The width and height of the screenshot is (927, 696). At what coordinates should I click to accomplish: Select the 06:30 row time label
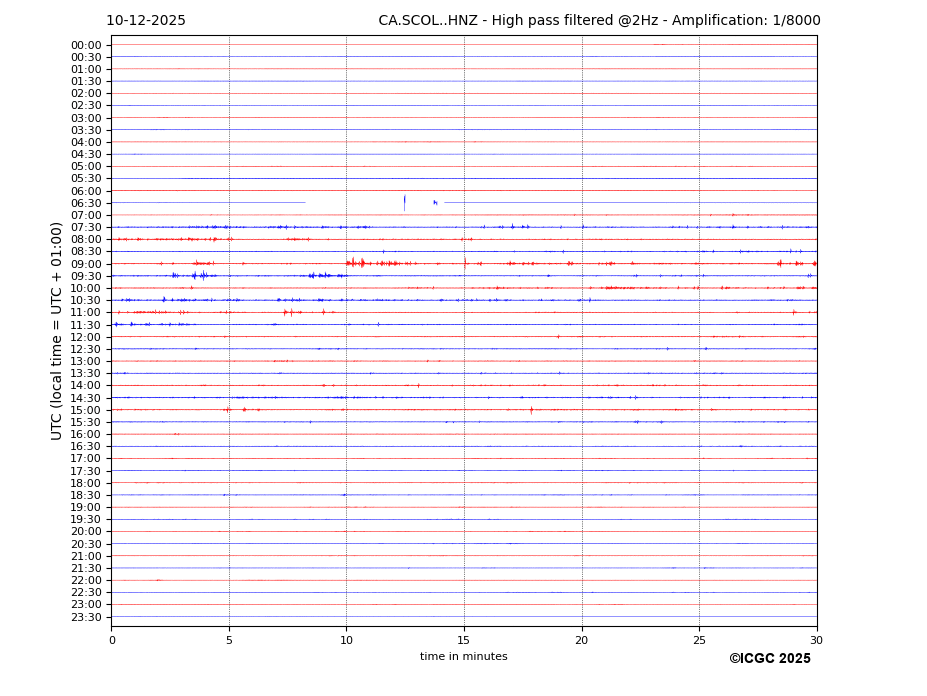point(85,203)
